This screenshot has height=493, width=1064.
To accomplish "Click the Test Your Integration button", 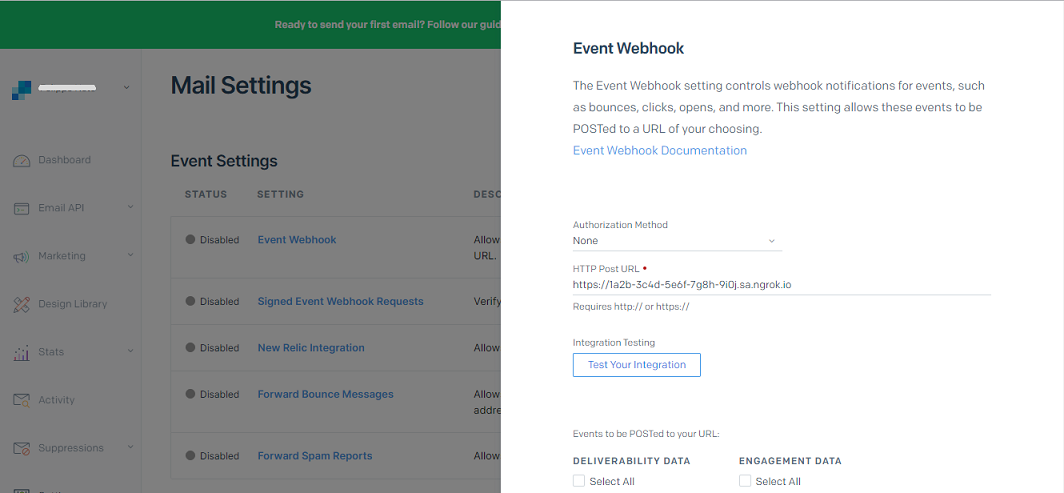I will (636, 365).
